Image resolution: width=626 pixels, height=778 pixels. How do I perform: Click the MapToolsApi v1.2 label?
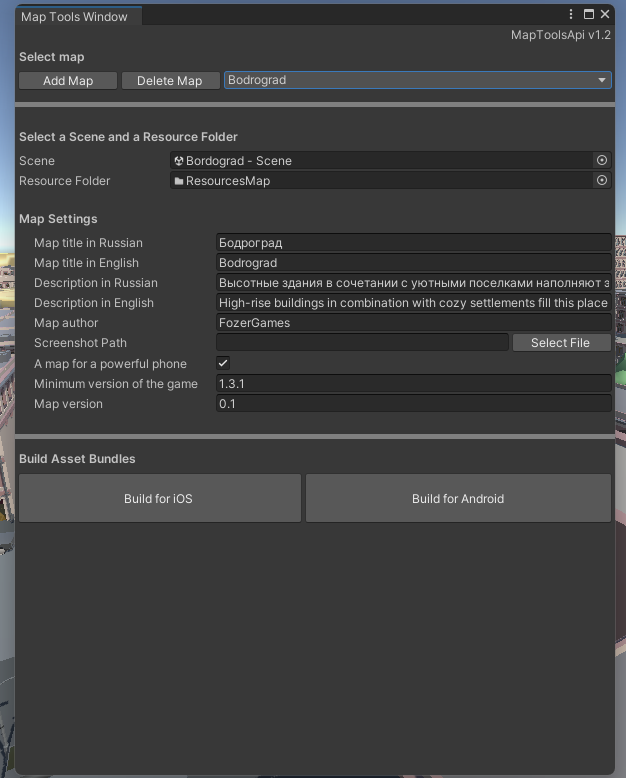(561, 35)
